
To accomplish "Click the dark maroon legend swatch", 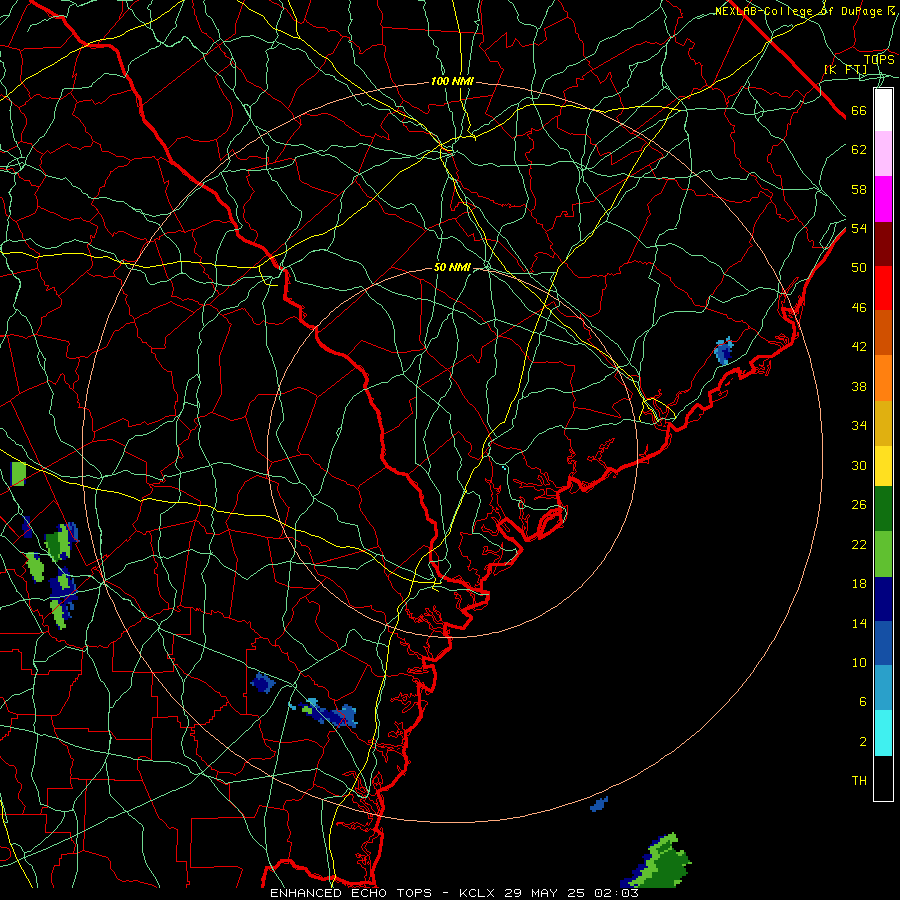I will (x=883, y=244).
